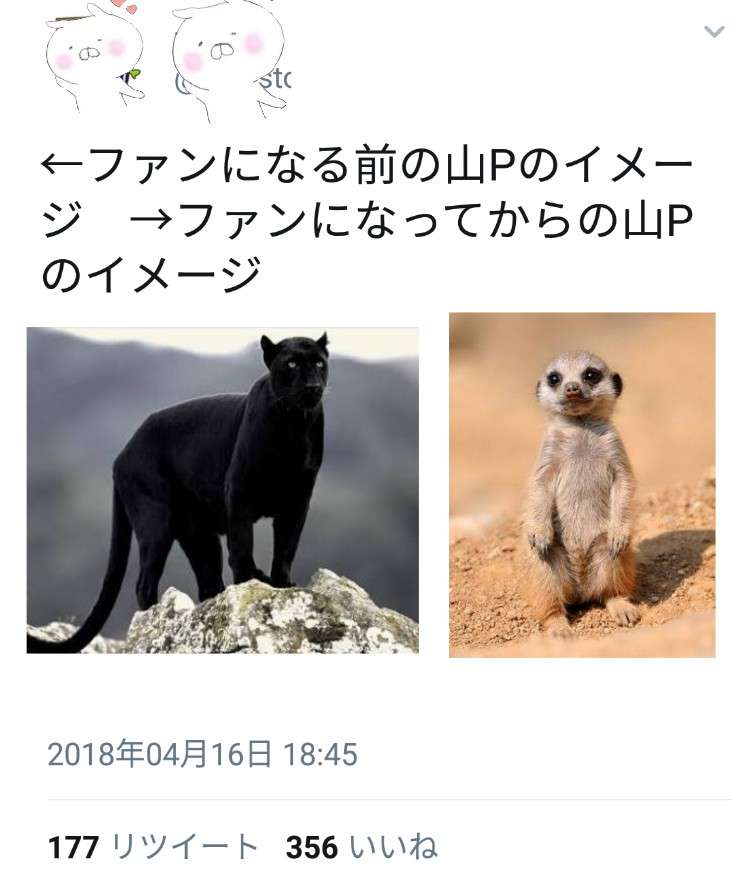Tap the right rabbit sticker over username
Image resolution: width=756 pixels, height=887 pixels.
pyautogui.click(x=229, y=61)
